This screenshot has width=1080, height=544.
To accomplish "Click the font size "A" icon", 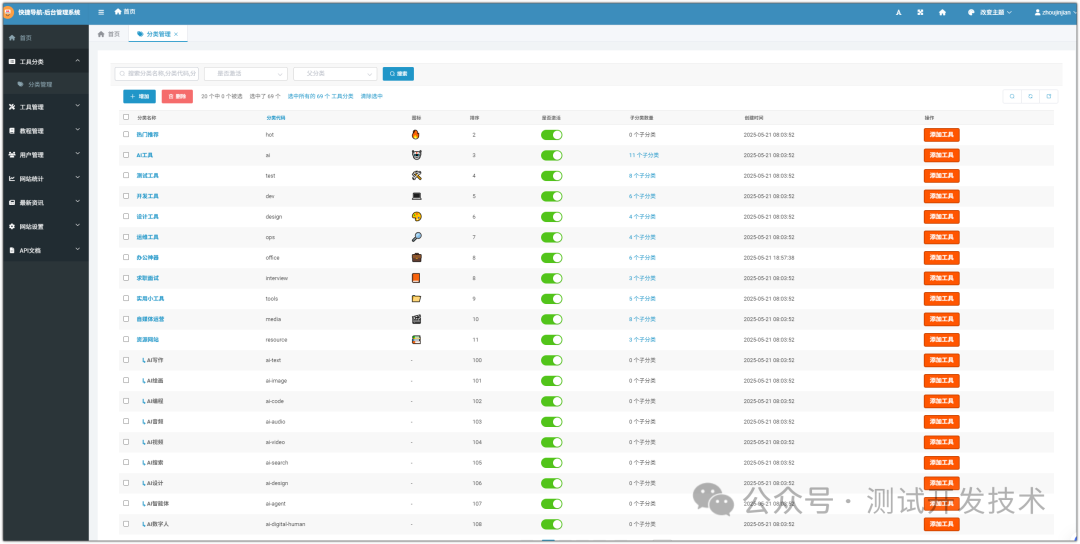I will click(898, 12).
